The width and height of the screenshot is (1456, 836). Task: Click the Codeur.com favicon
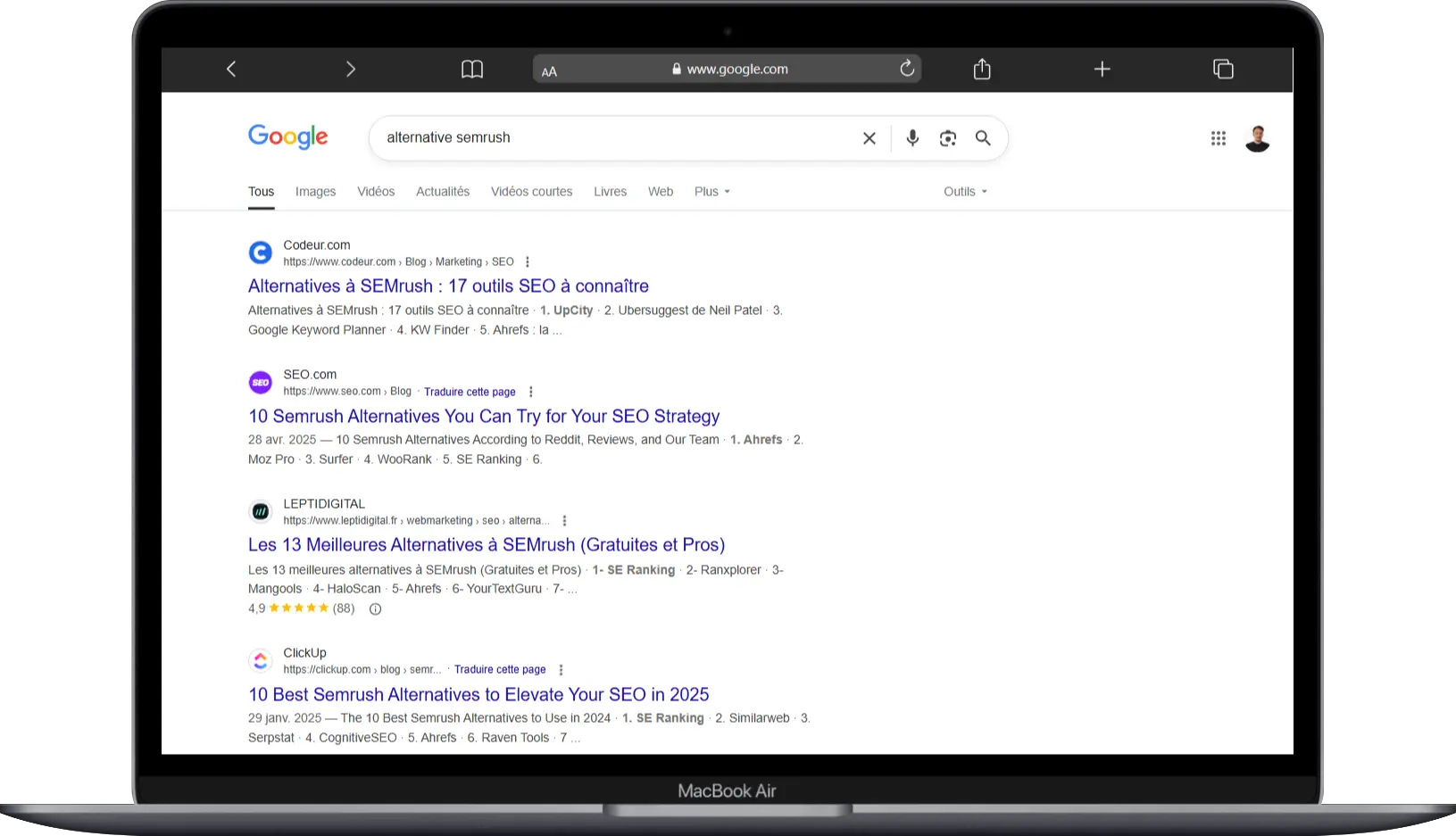click(x=261, y=252)
